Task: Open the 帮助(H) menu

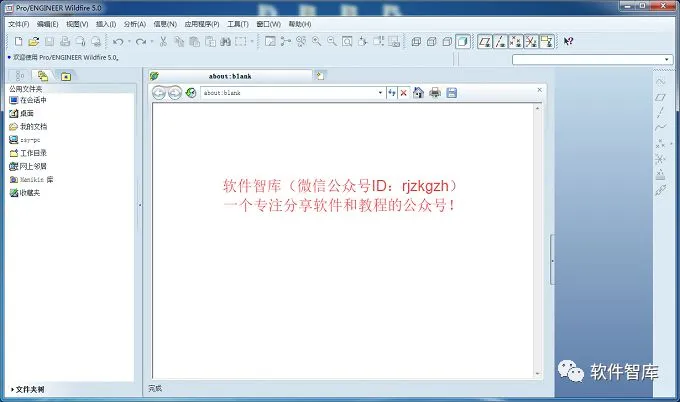Action: coord(300,24)
